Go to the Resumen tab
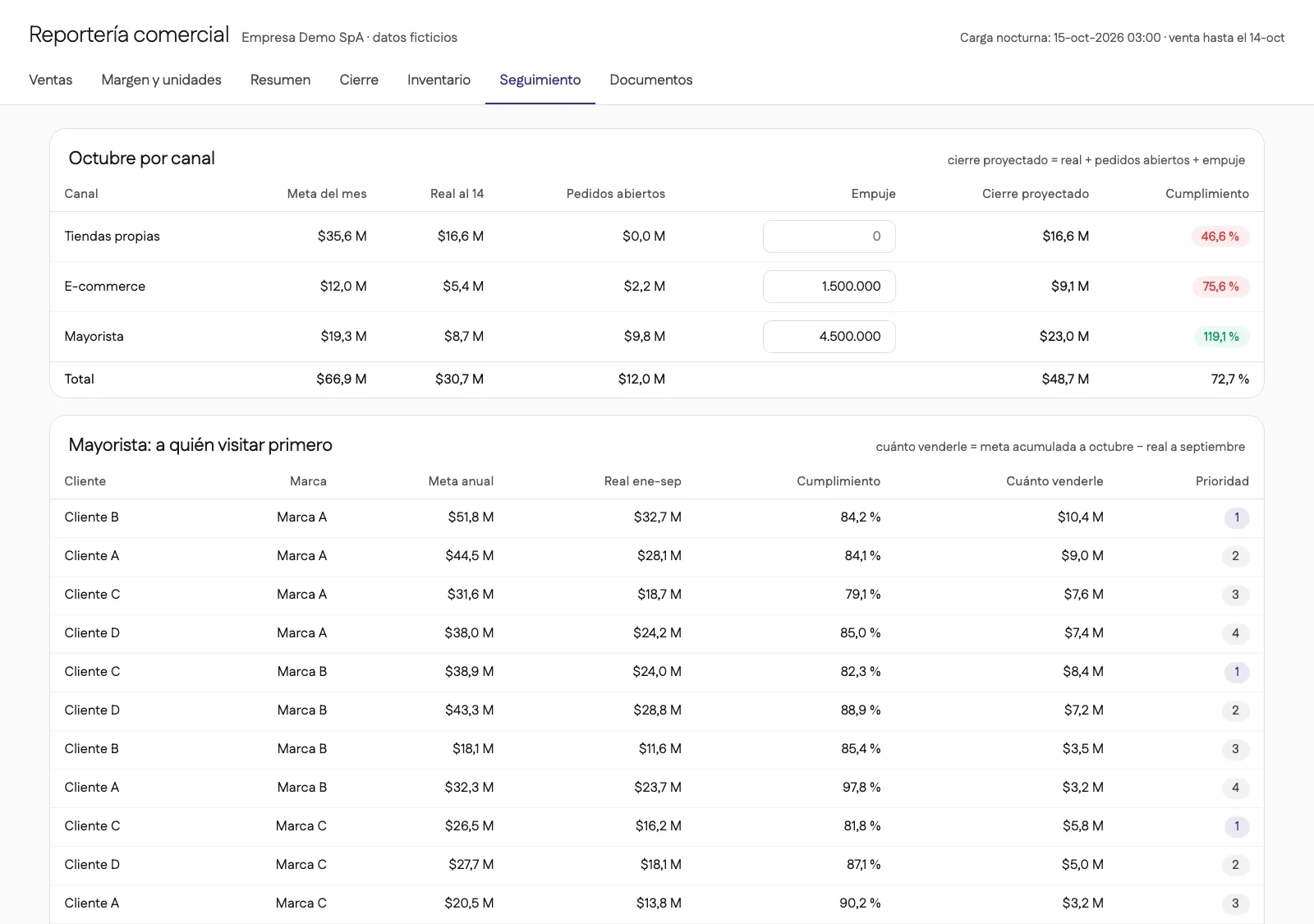 click(280, 80)
